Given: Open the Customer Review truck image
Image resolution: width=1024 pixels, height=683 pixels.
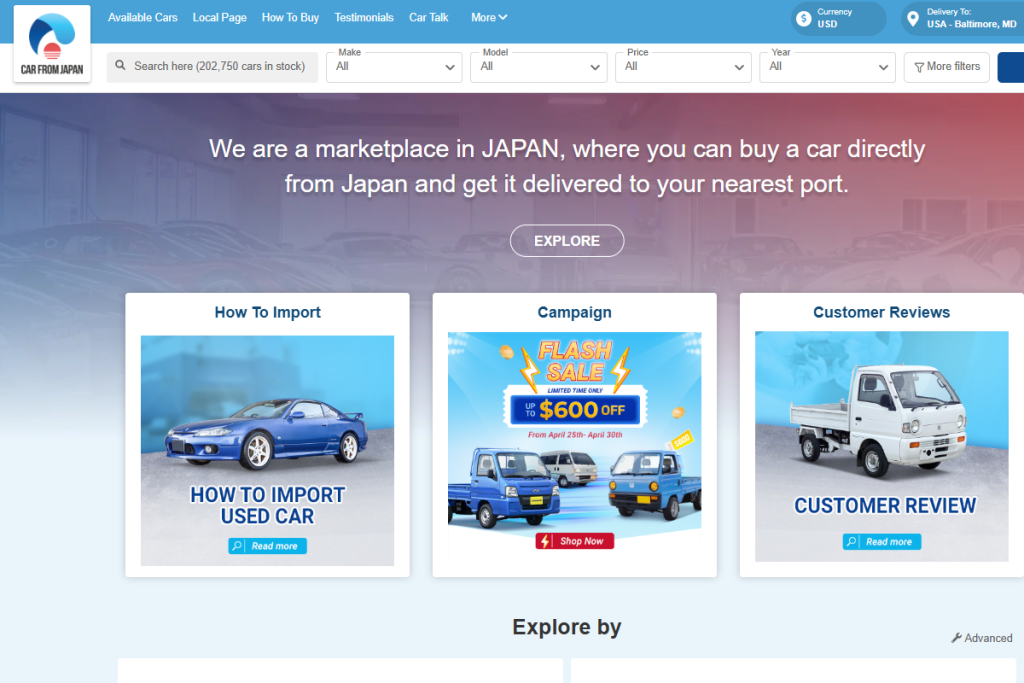Looking at the screenshot, I should [882, 447].
